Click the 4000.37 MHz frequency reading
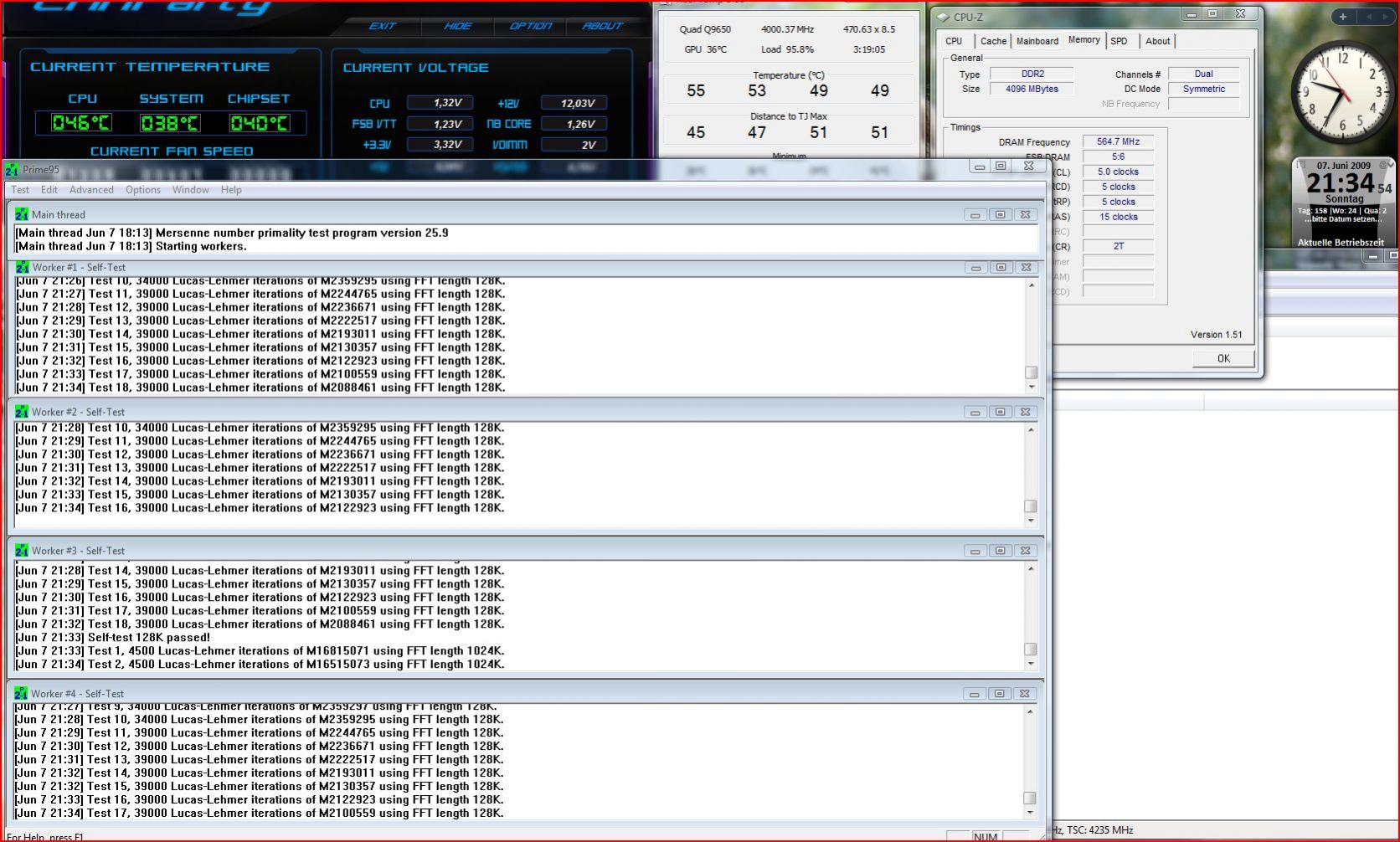This screenshot has height=842, width=1400. 787,29
